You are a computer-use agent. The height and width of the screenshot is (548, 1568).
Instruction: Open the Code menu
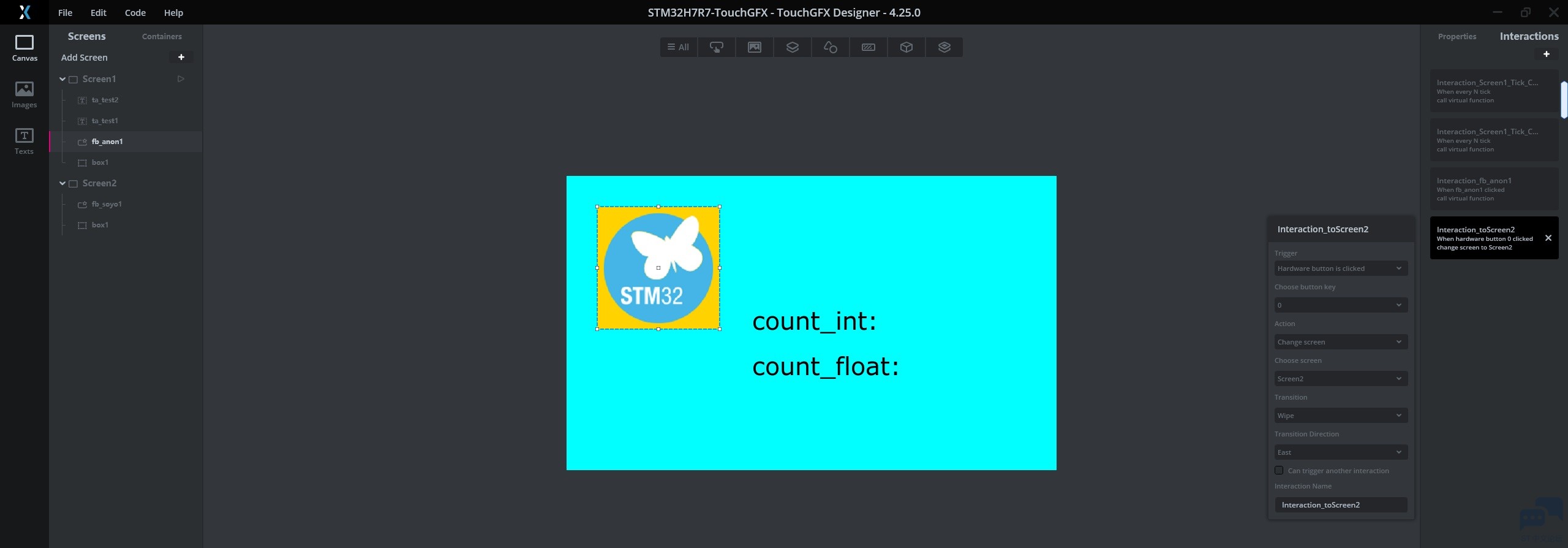click(135, 13)
